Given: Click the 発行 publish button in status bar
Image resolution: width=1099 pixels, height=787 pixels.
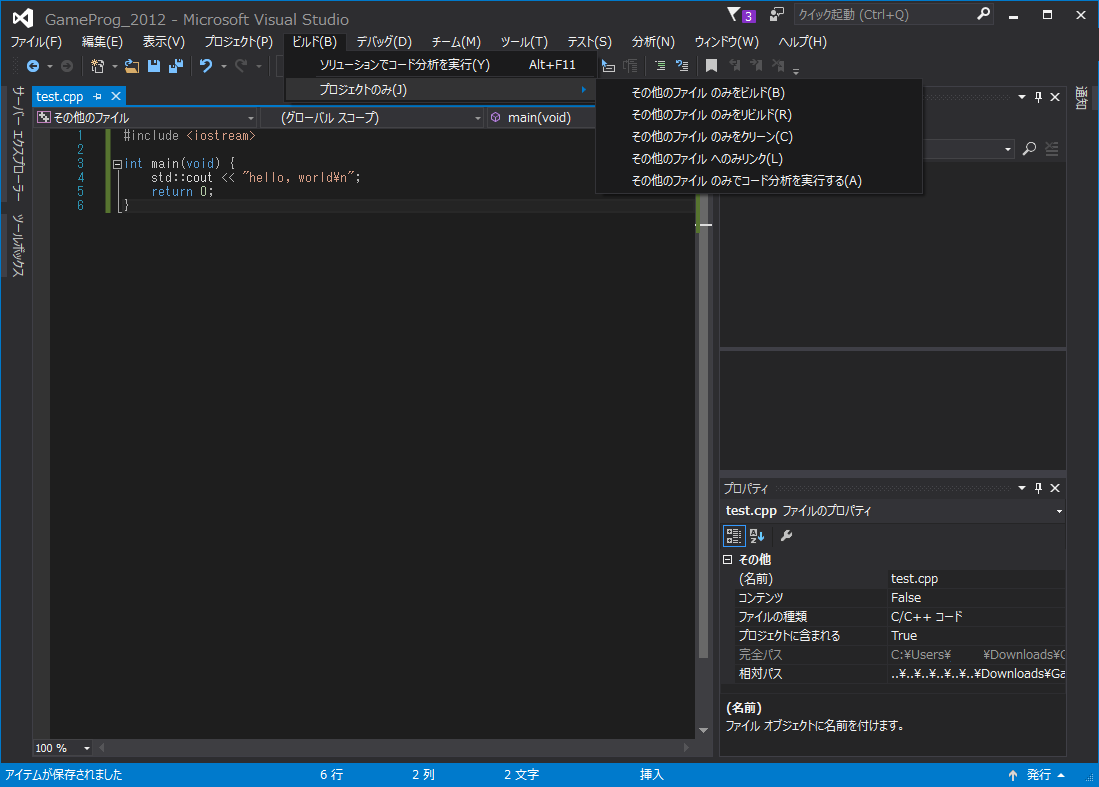Looking at the screenshot, I should [1037, 774].
